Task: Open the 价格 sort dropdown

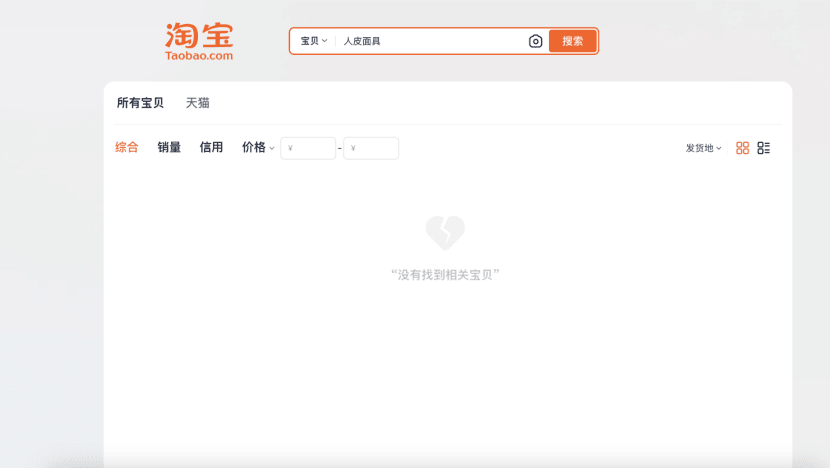Action: (258, 148)
